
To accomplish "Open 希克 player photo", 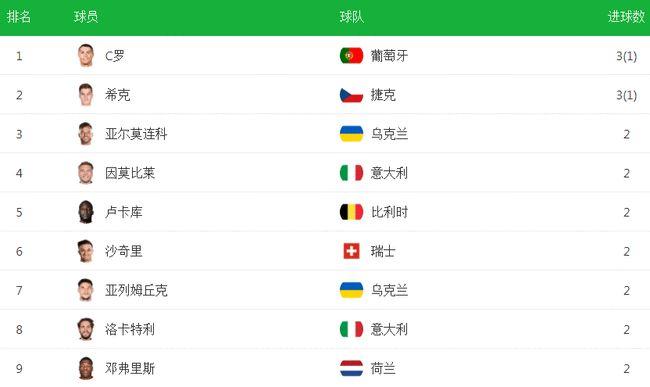I will coord(86,95).
